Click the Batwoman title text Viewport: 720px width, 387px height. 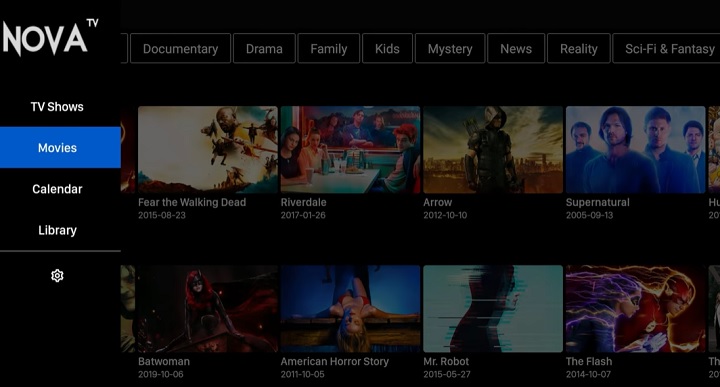[x=164, y=361]
